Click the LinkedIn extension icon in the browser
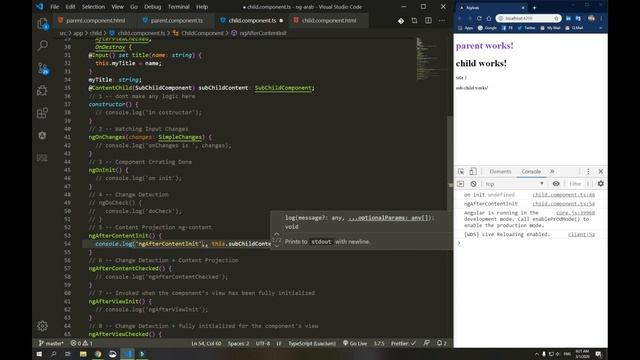This screenshot has width=640, height=360. [568, 18]
